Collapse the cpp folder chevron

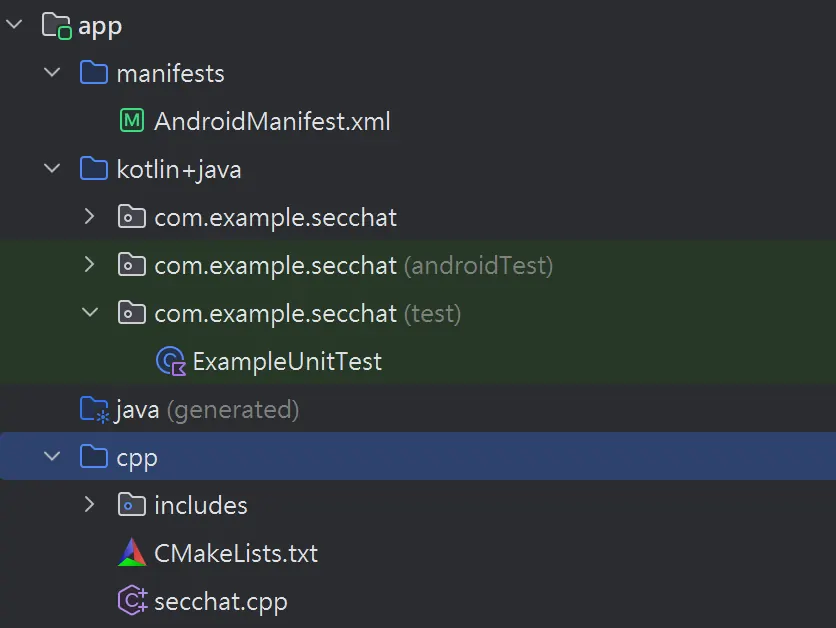coord(52,456)
